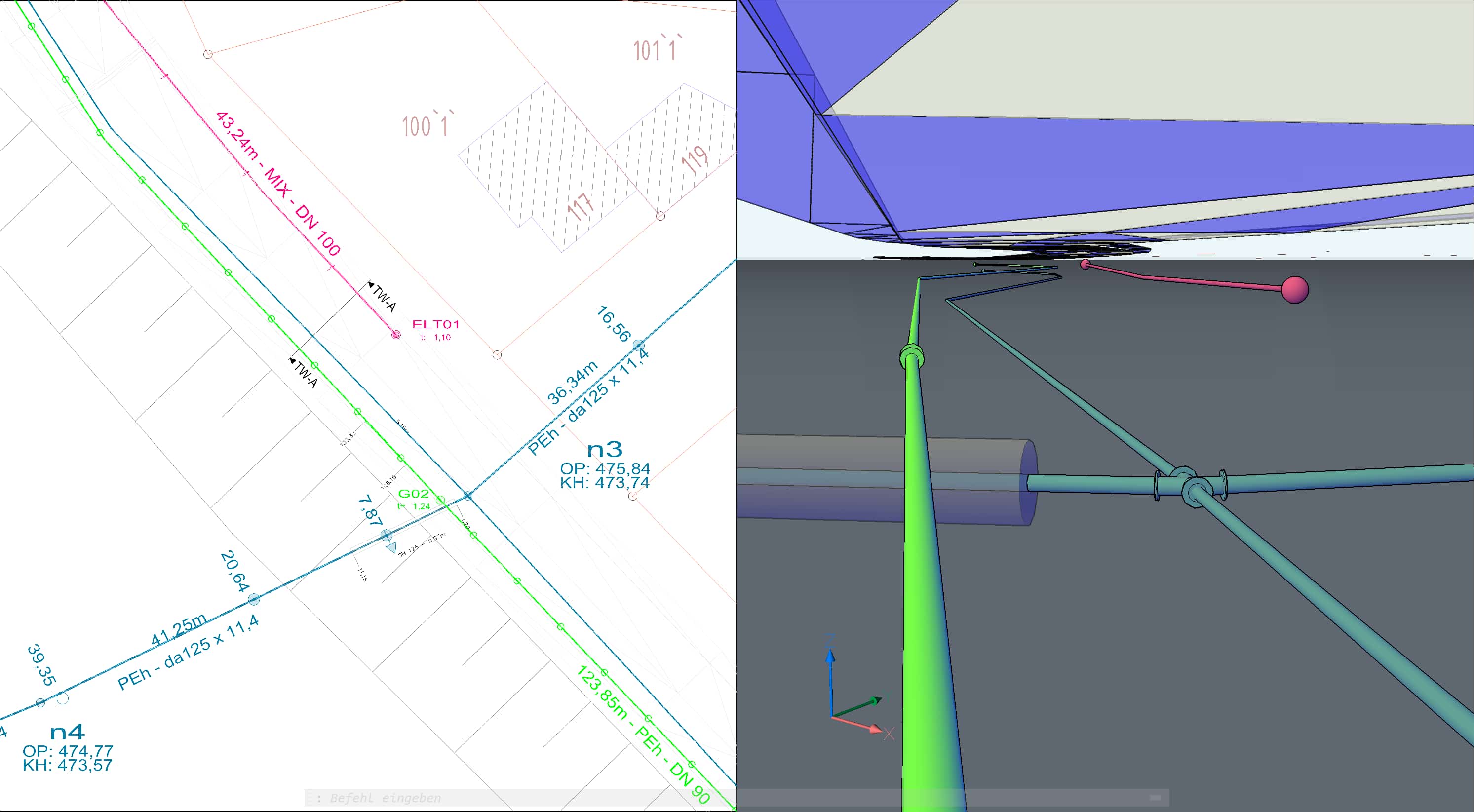Click the large pink sphere in the 3D view

(x=1294, y=290)
